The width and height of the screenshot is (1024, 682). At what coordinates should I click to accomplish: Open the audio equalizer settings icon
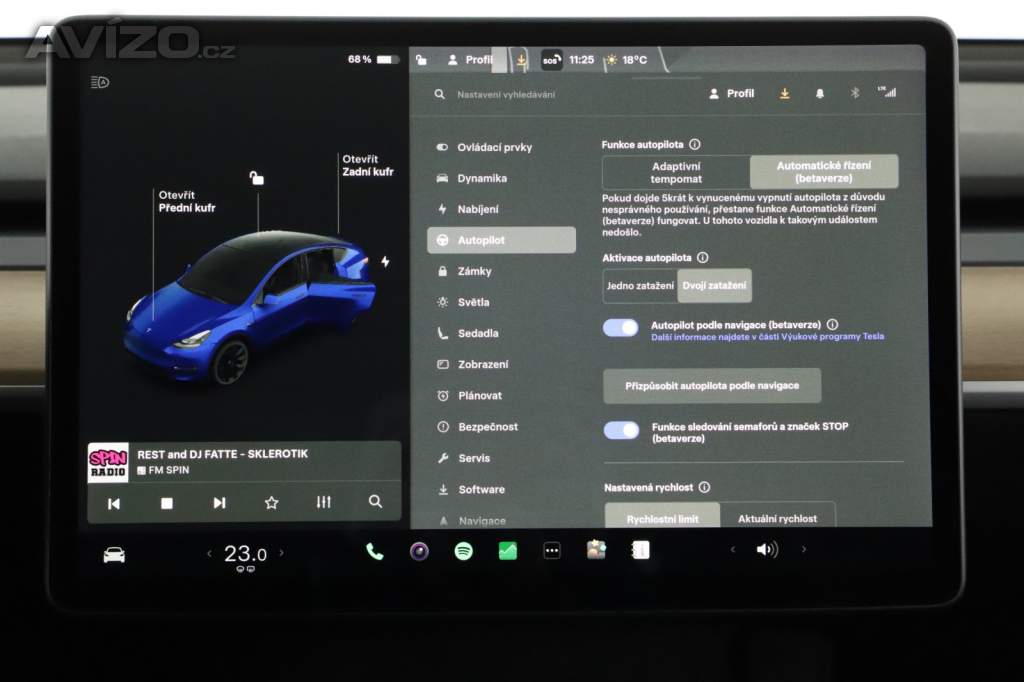click(323, 502)
